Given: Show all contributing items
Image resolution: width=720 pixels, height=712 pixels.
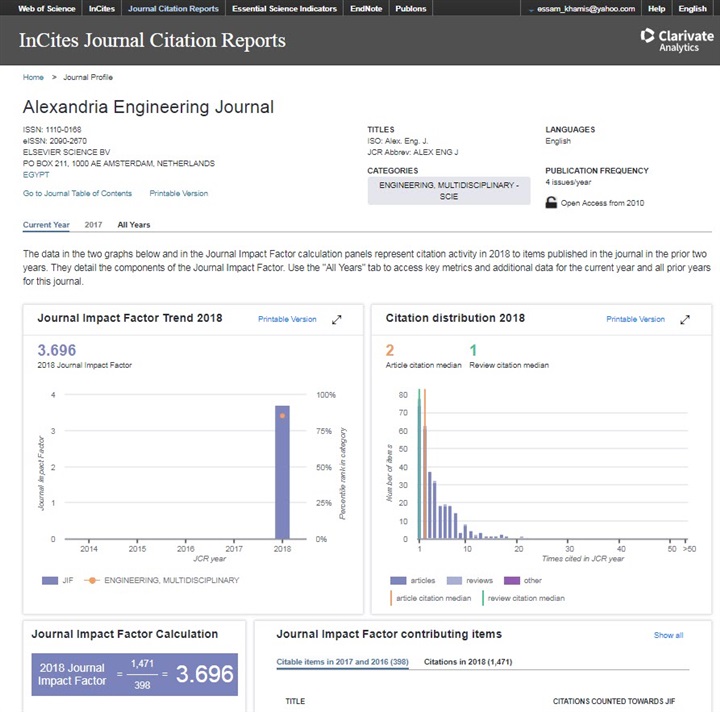Looking at the screenshot, I should click(x=668, y=635).
